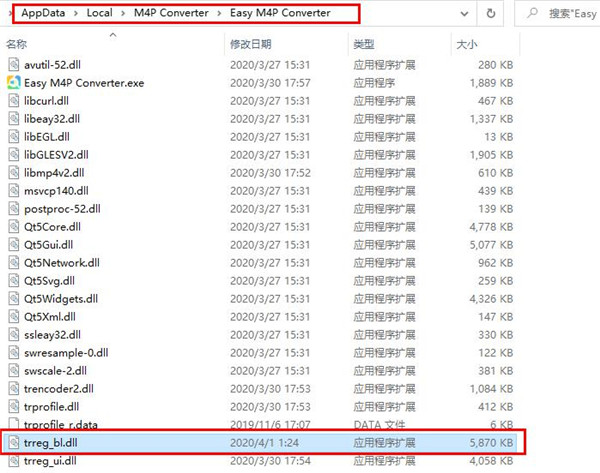Screen dimensions: 600x473
Task: Select the swscale-2.dll file name
Action: (55, 370)
